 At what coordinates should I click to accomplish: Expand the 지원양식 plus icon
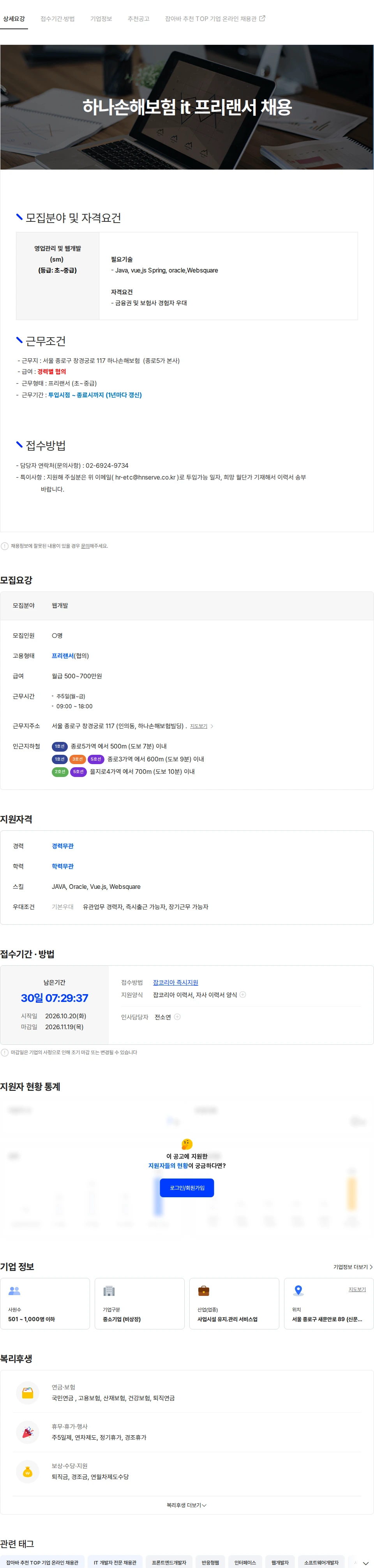tap(243, 995)
